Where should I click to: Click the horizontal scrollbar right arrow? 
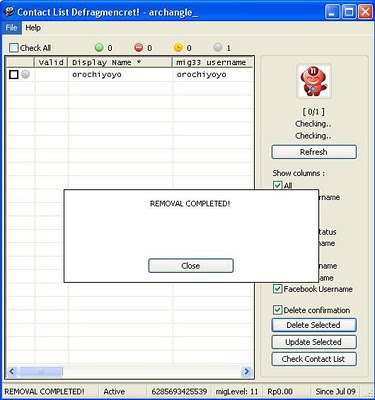click(x=247, y=371)
